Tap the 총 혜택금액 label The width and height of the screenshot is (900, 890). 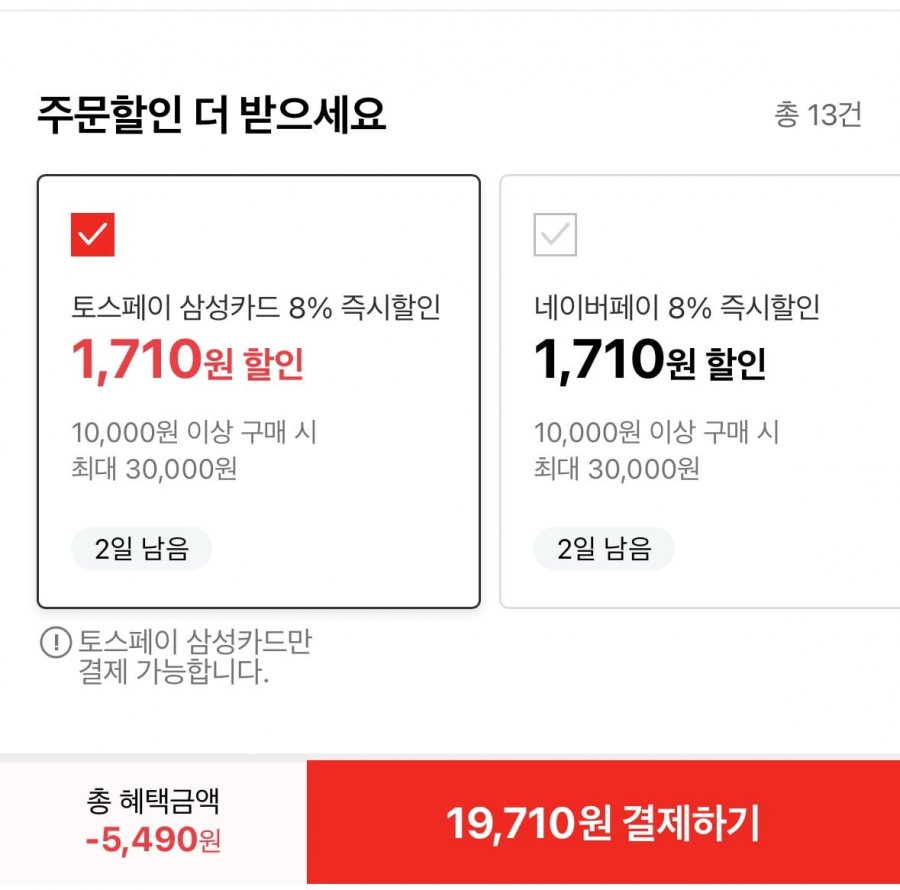click(153, 800)
